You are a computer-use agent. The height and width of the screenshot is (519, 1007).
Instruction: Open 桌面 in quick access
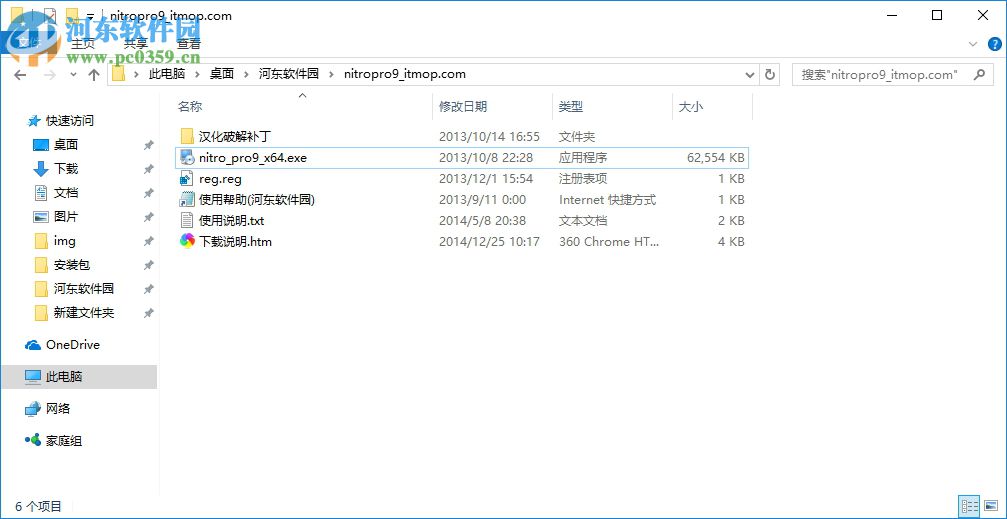(66, 145)
